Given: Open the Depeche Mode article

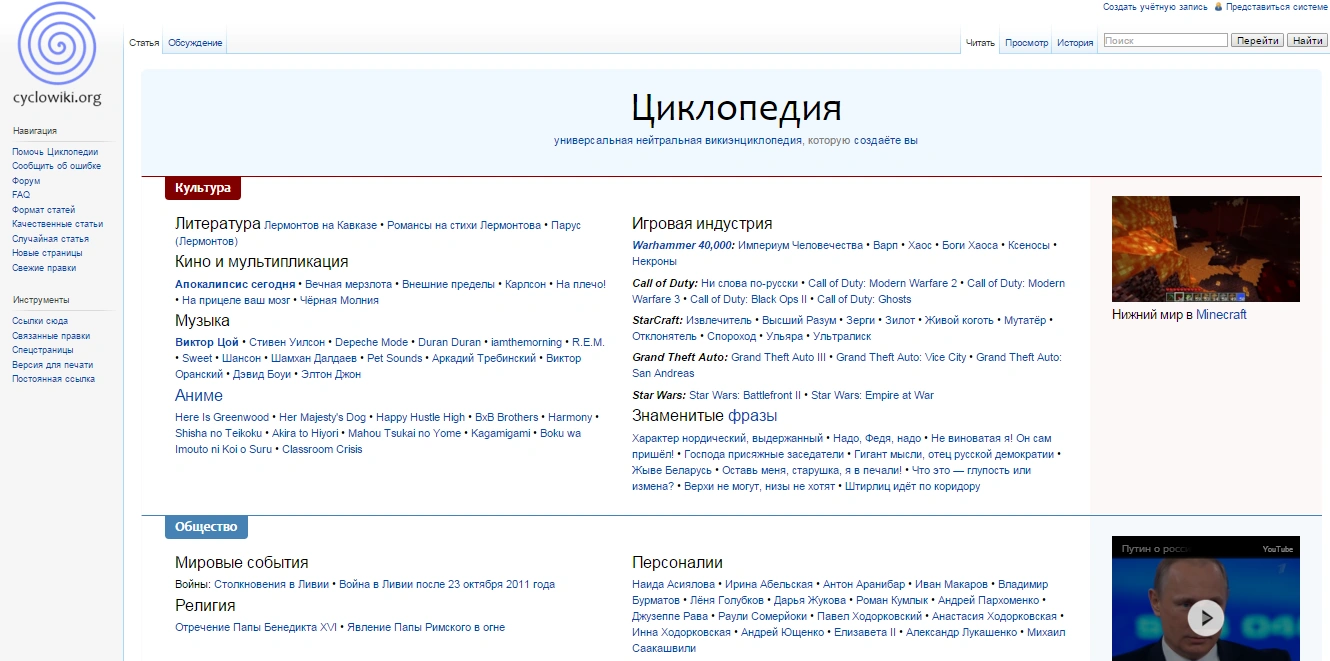Looking at the screenshot, I should pyautogui.click(x=371, y=343).
